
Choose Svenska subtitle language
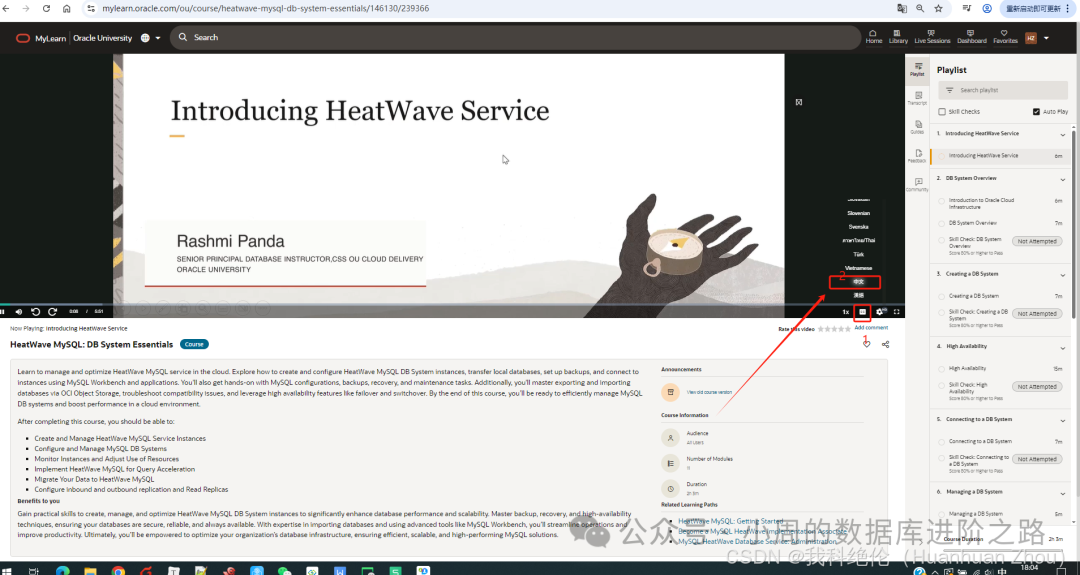858,227
